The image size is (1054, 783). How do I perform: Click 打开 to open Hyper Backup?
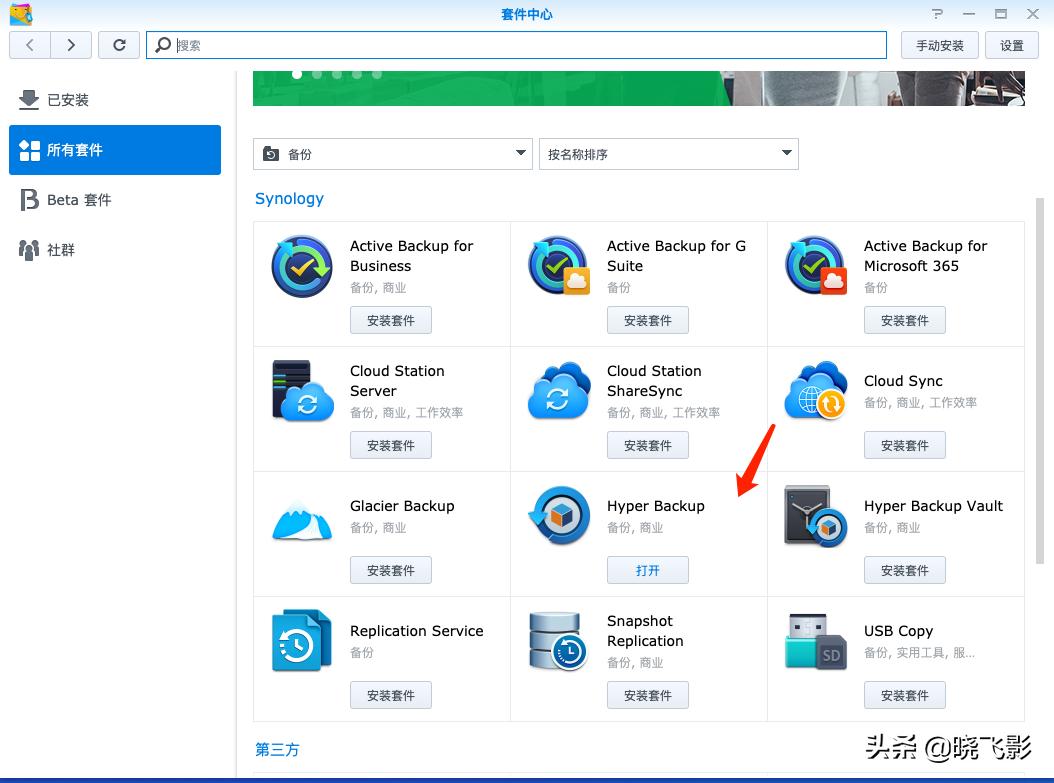click(648, 570)
